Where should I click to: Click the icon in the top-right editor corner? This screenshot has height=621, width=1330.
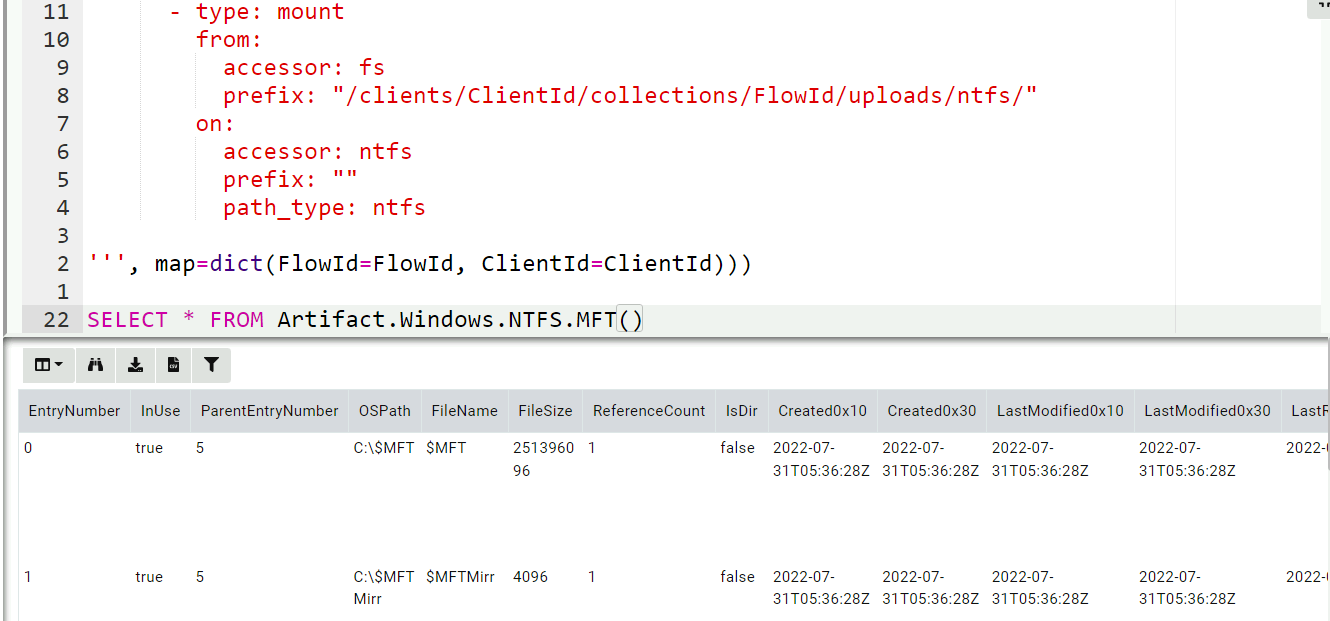click(1318, 8)
